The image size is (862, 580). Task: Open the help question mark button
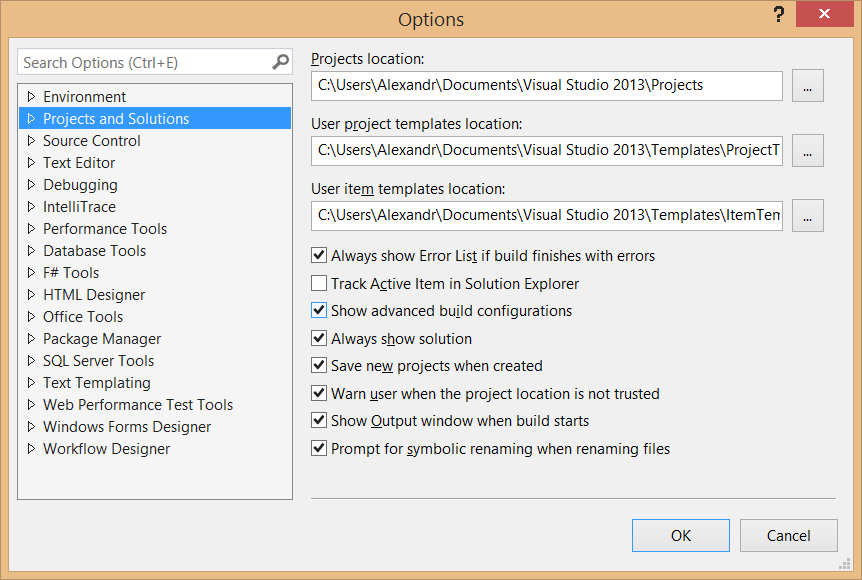pos(778,14)
